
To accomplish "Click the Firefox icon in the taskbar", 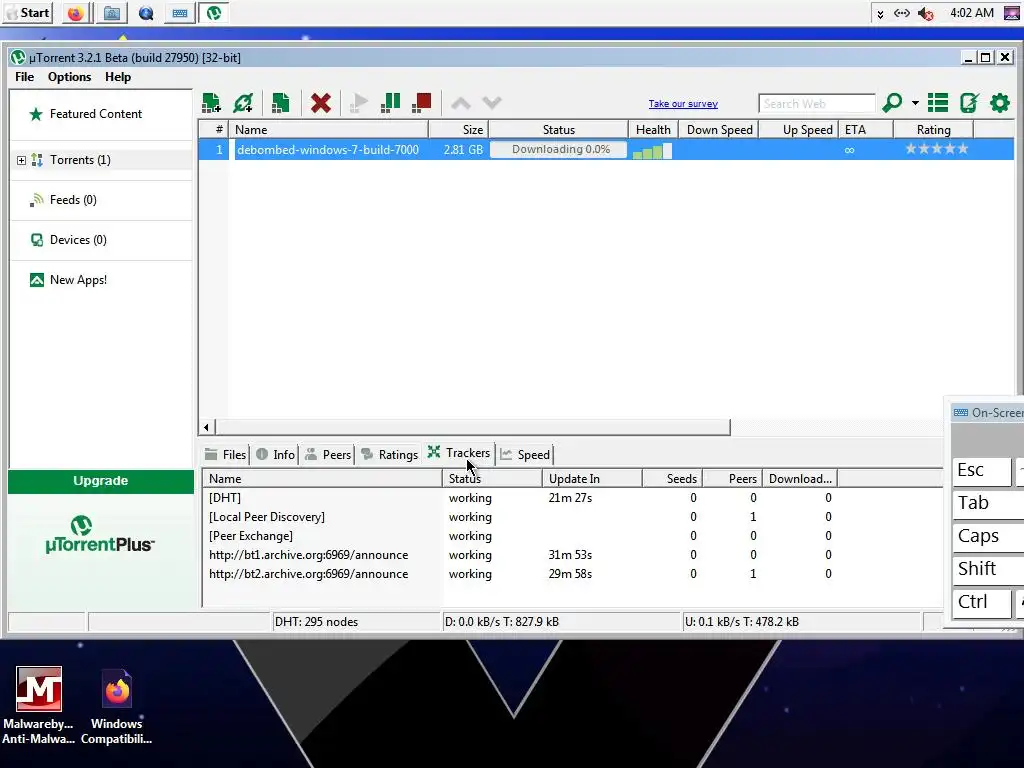I will (x=76, y=13).
